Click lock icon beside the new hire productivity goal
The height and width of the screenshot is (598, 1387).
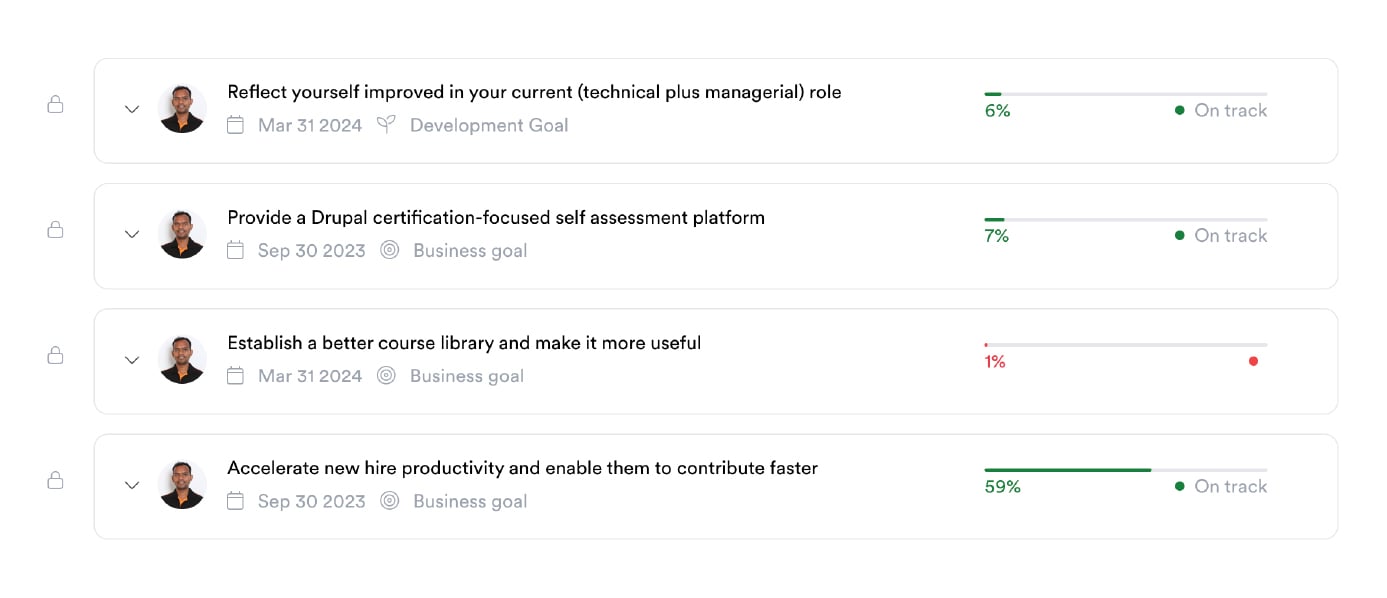56,480
